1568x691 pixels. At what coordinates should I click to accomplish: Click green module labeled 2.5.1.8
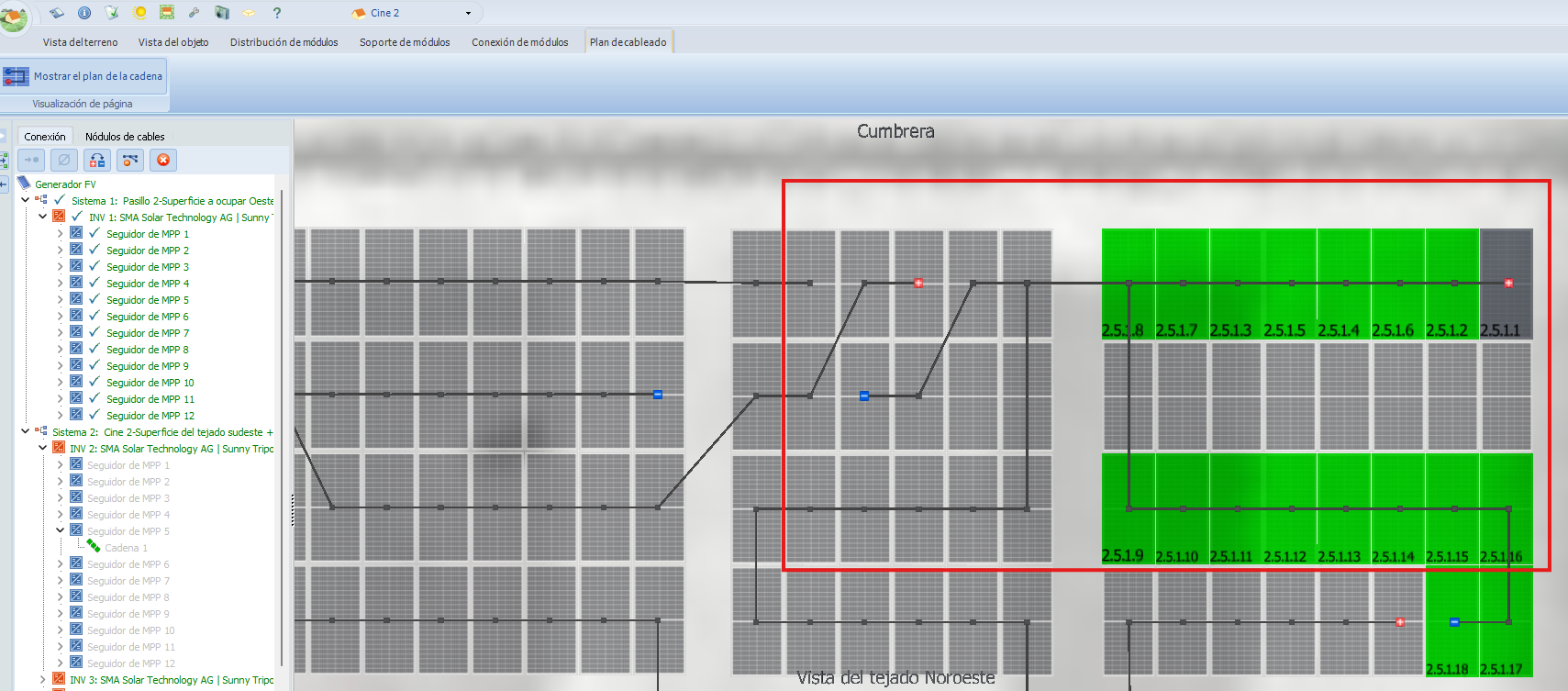point(1128,283)
